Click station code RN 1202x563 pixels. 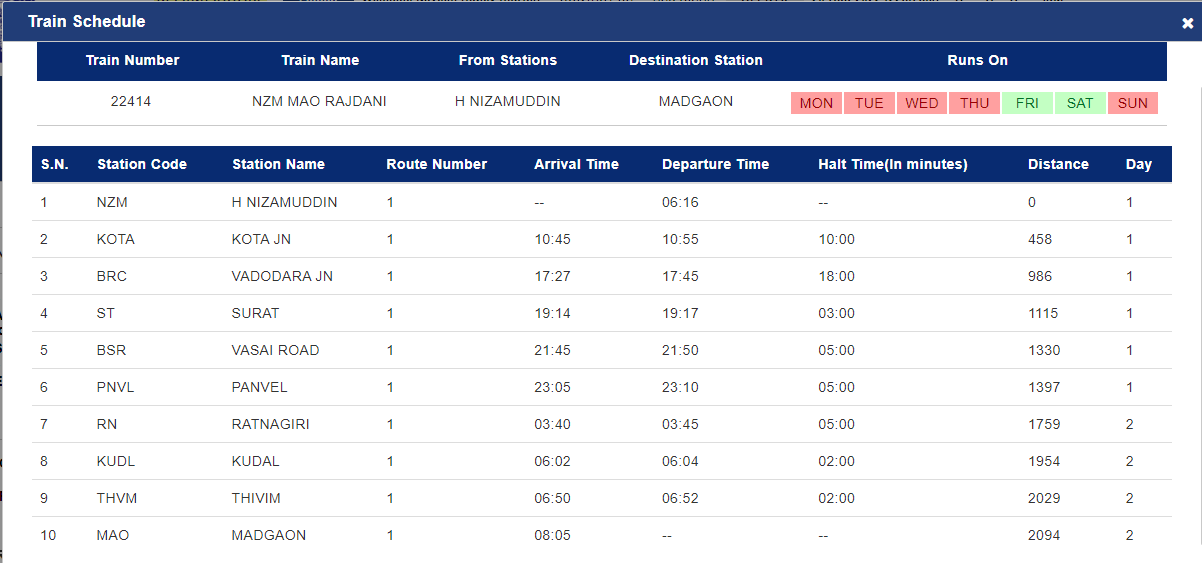pos(106,424)
